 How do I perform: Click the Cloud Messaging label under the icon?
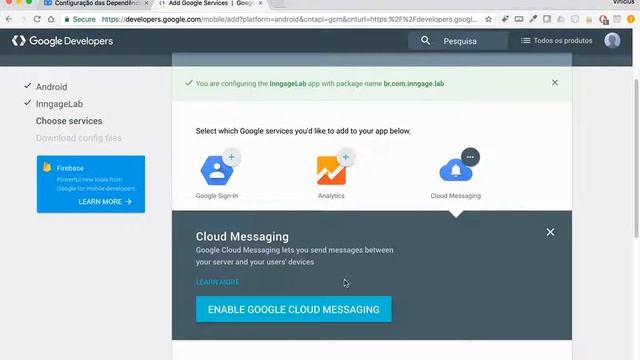coord(456,196)
